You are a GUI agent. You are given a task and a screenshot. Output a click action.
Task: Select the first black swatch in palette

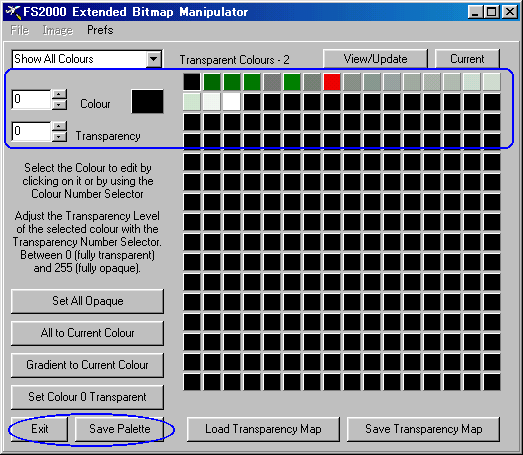(x=192, y=82)
